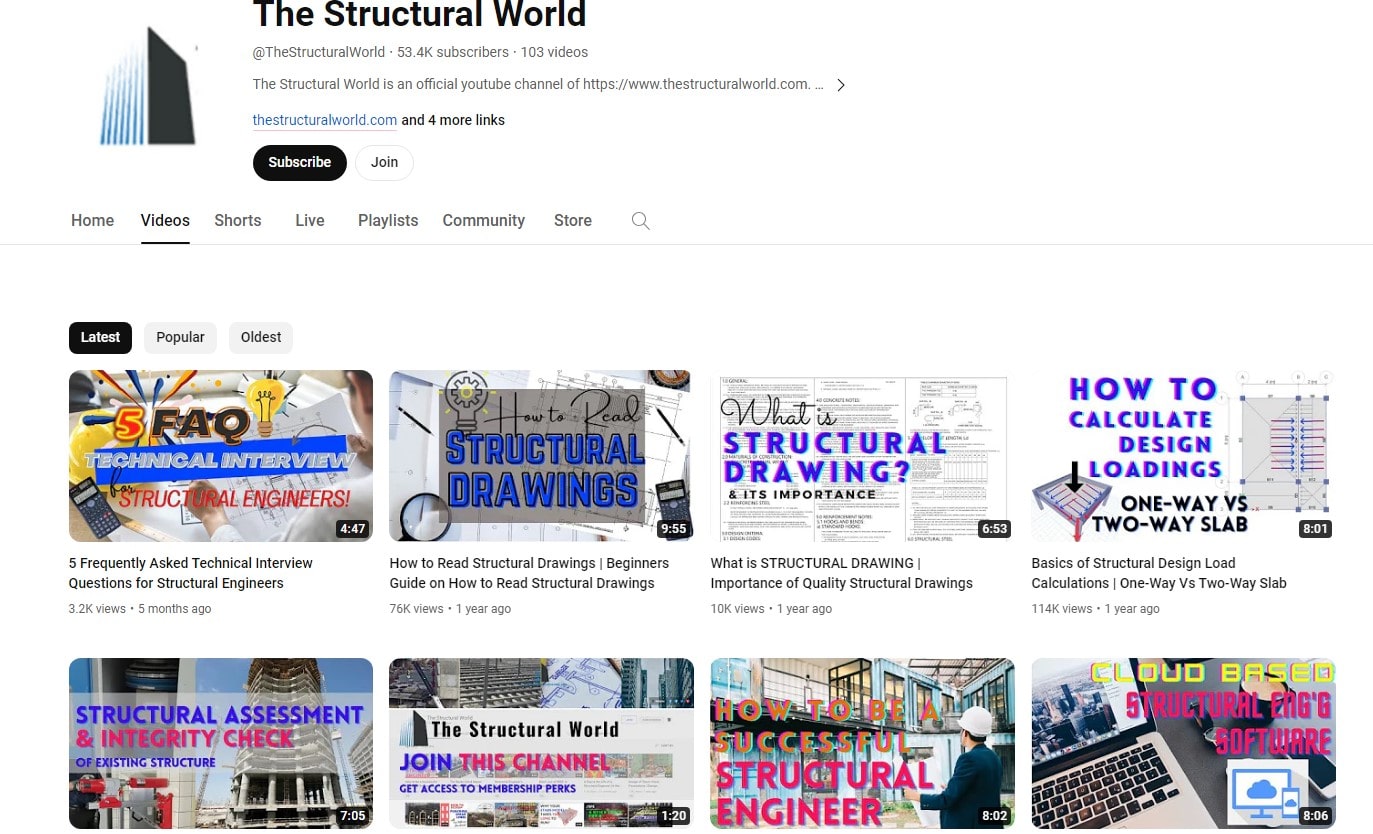Open title 'How to Read Structural Drawings | Beginners Guide'
1373x834 pixels.
(x=529, y=573)
